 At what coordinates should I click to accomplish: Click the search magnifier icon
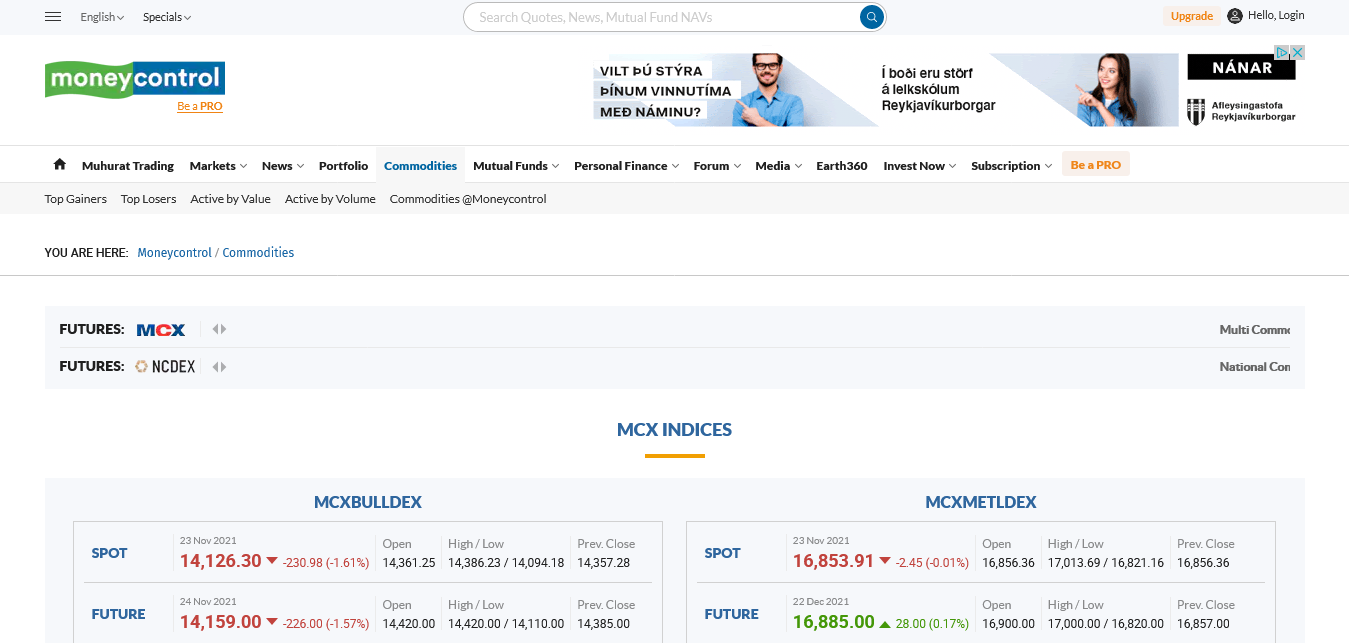tap(872, 17)
